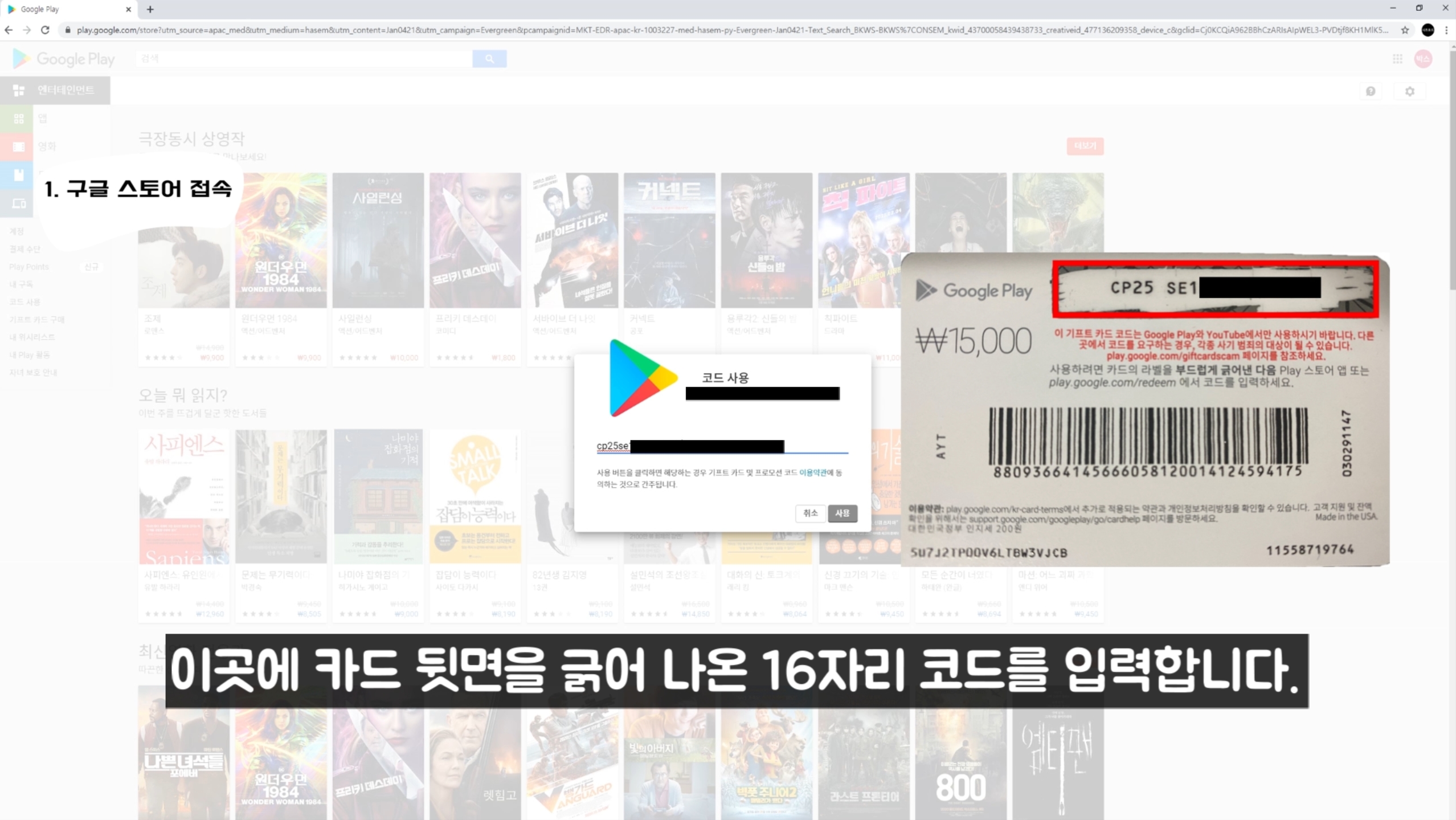Open 자녀 보호 안내 in the sidebar
1456x820 pixels.
pyautogui.click(x=33, y=372)
